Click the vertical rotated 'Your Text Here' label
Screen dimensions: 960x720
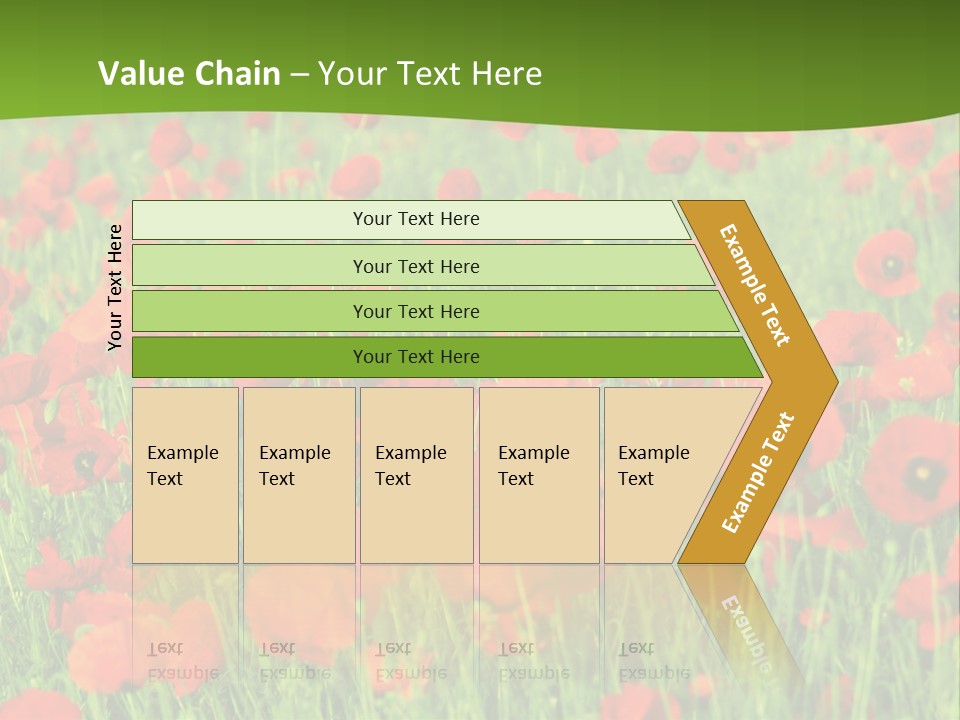[x=115, y=287]
